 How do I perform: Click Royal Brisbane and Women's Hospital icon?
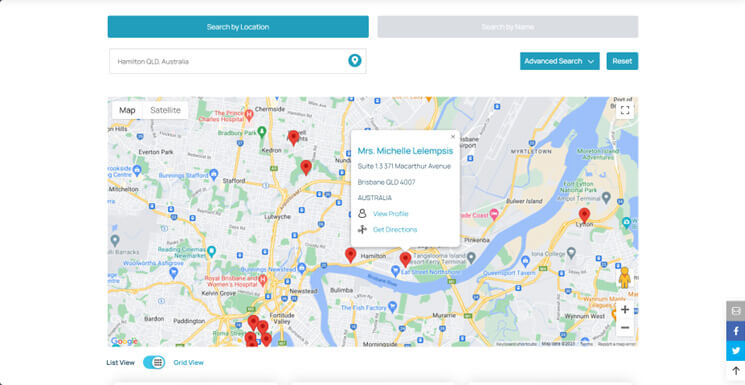pos(263,280)
